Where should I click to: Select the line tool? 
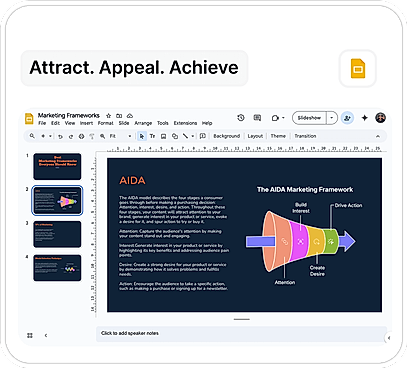point(185,136)
